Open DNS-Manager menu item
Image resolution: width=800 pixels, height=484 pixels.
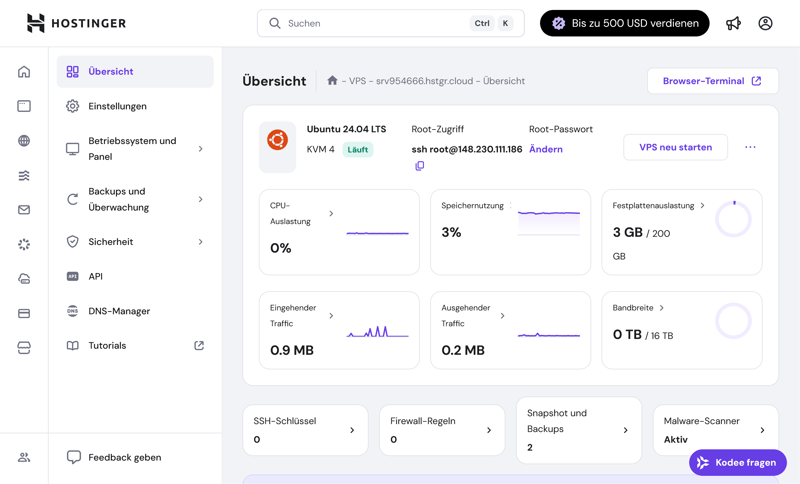tap(119, 311)
